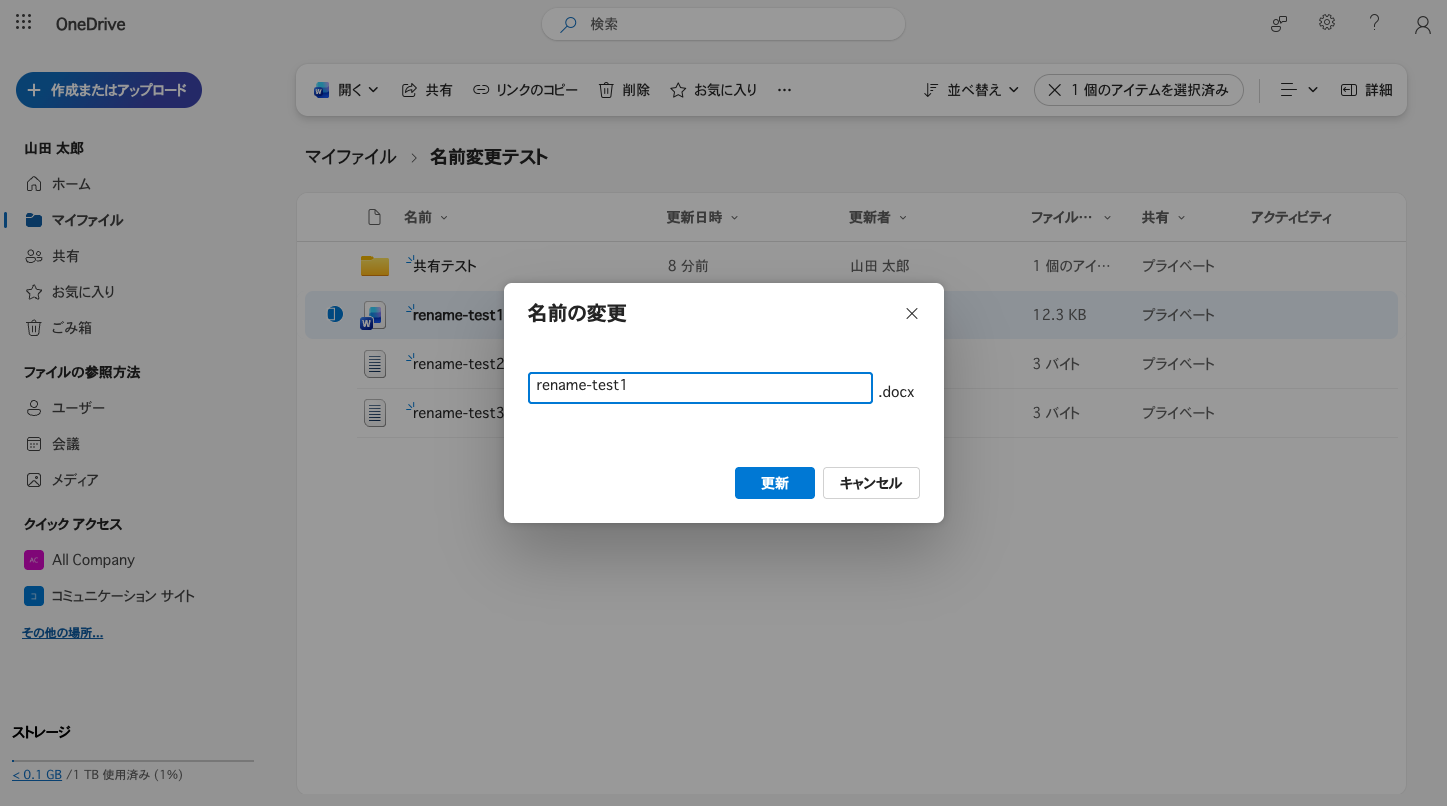This screenshot has height=806, width=1447.
Task: Click the その他の場所... link
Action: (x=62, y=633)
